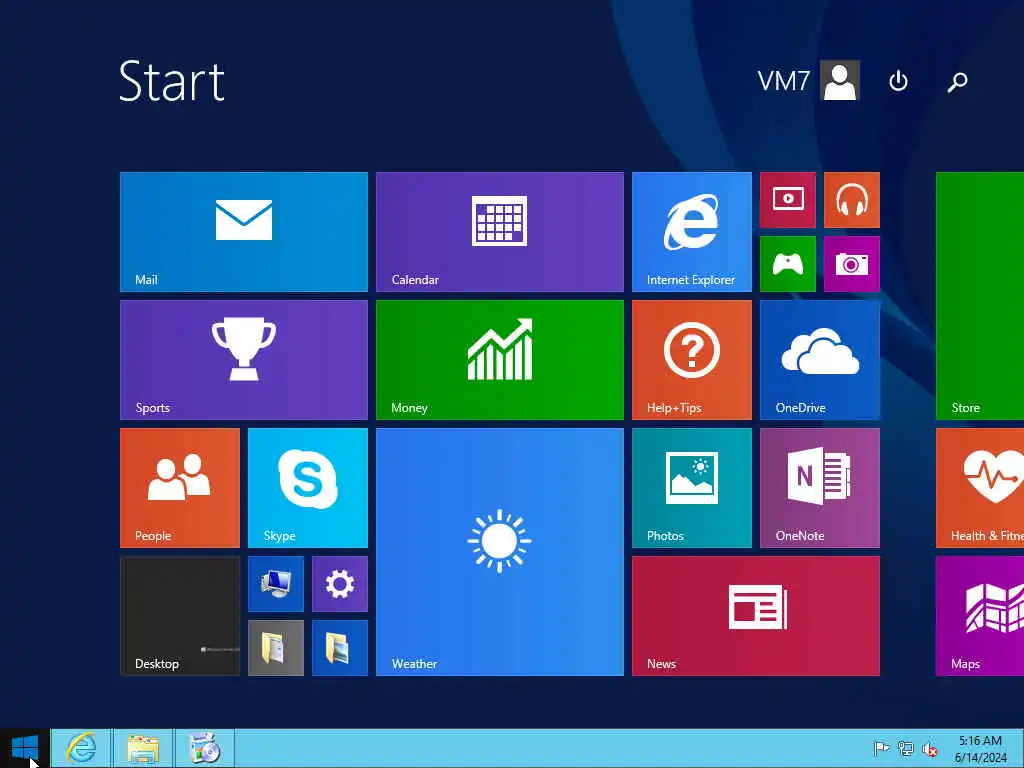
Task: Click the muted volume tray icon
Action: coord(930,749)
